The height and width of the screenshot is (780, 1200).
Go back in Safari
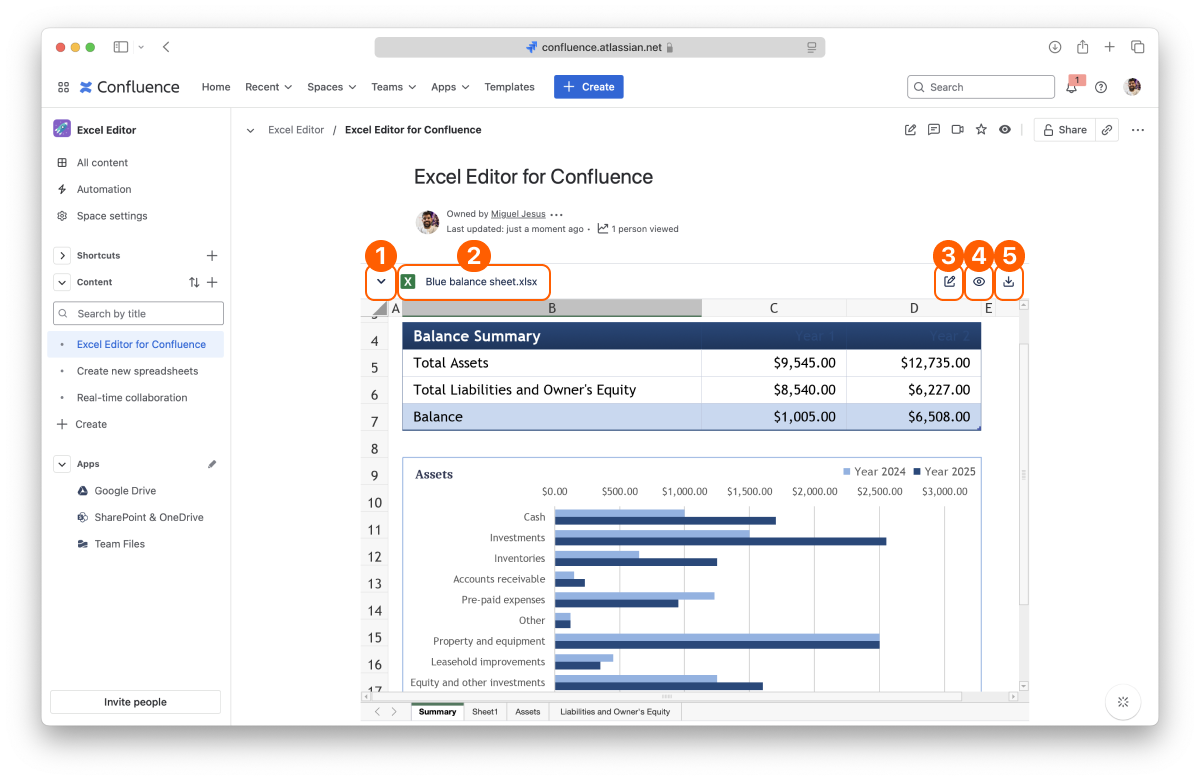pos(166,47)
